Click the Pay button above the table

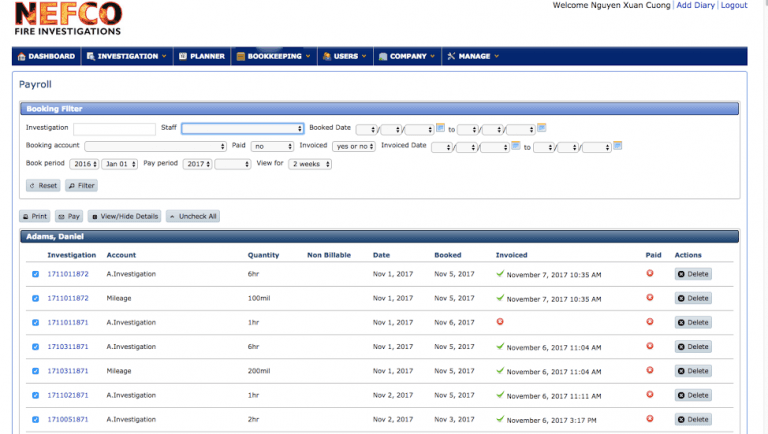tap(69, 216)
